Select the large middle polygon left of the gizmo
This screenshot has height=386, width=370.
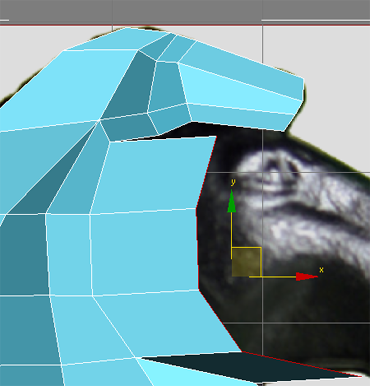[x=143, y=253]
